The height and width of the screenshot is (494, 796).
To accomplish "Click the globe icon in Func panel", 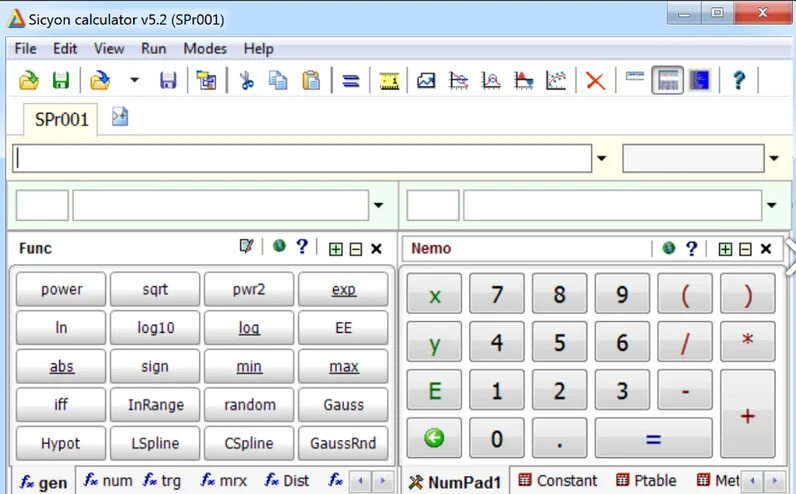I will (279, 246).
